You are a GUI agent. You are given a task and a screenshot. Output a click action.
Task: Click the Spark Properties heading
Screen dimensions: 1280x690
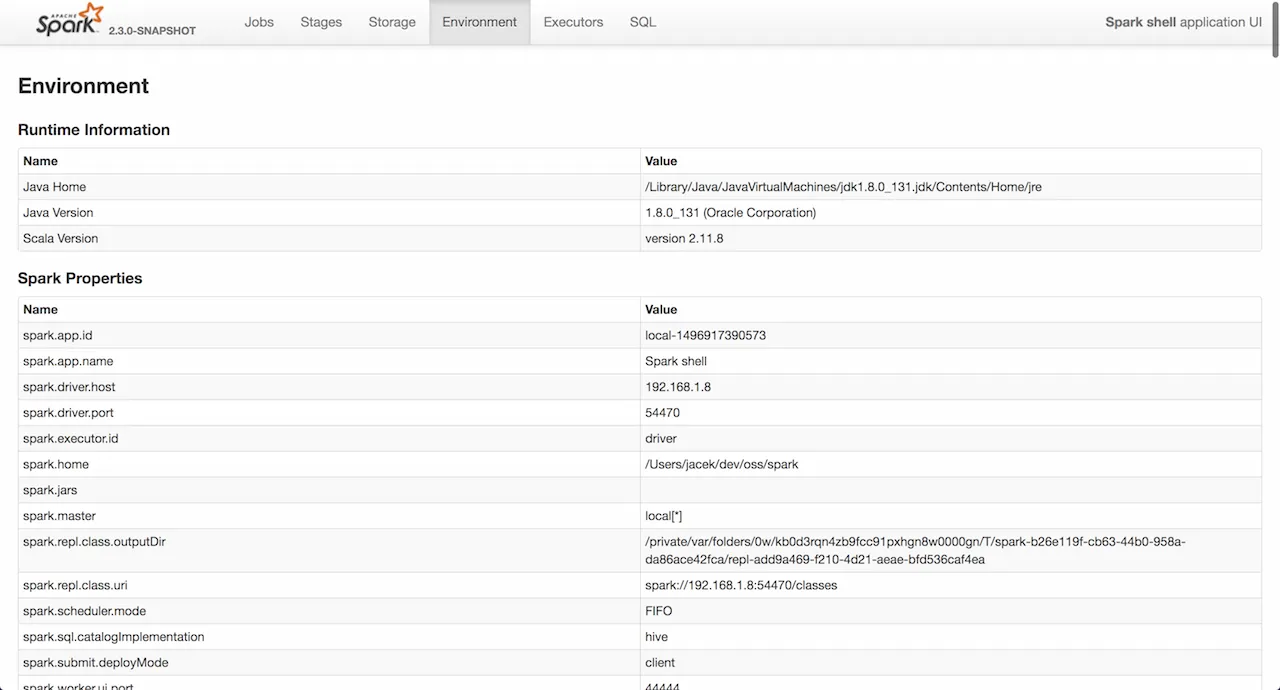click(80, 278)
